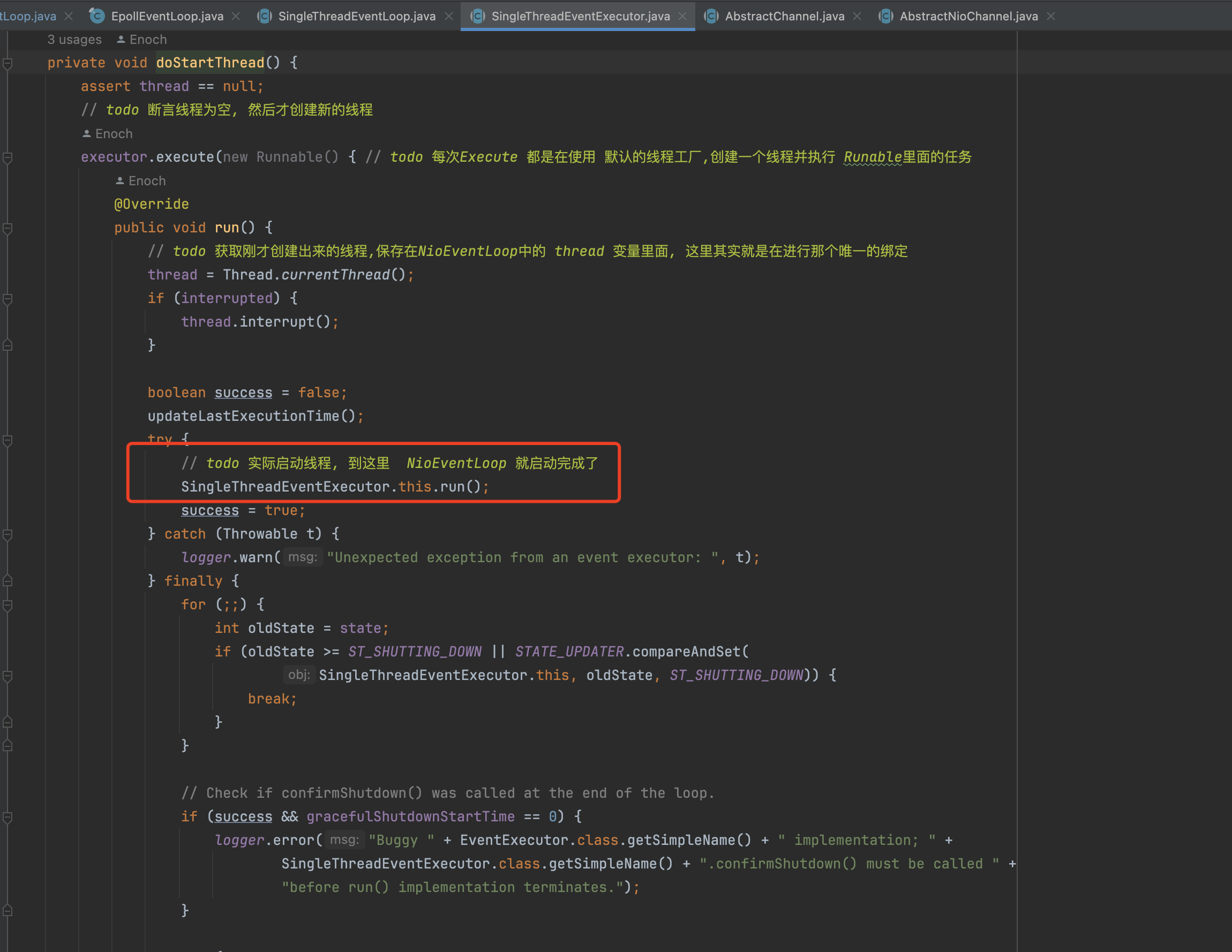This screenshot has width=1232, height=952.
Task: Click the fold marker on the compareAndSet continuation line
Action: point(8,676)
